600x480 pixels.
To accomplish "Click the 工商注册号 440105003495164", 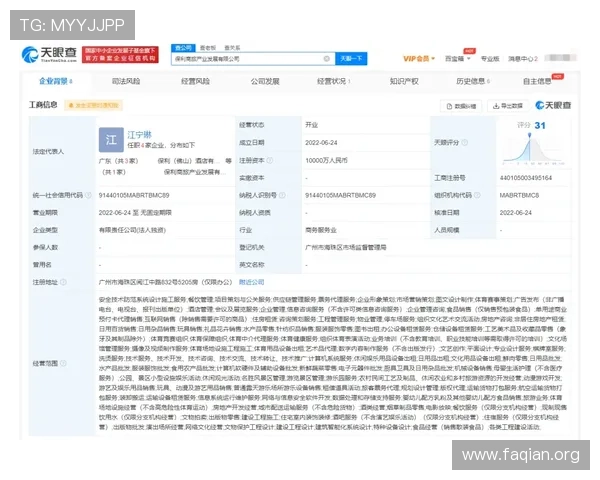I will pos(526,178).
